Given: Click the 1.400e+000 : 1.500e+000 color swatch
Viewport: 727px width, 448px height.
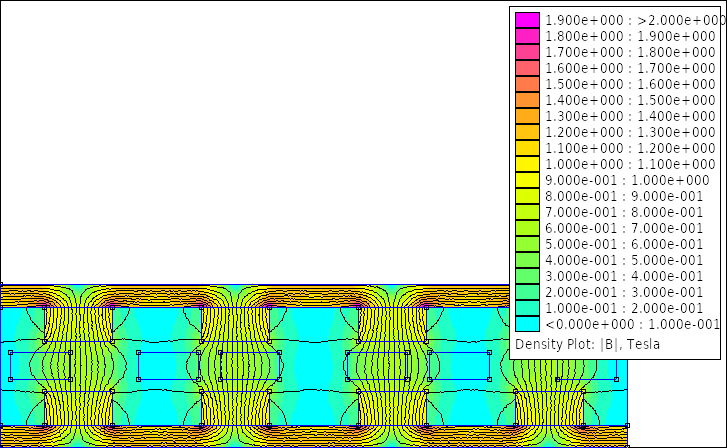Looking at the screenshot, I should point(527,100).
